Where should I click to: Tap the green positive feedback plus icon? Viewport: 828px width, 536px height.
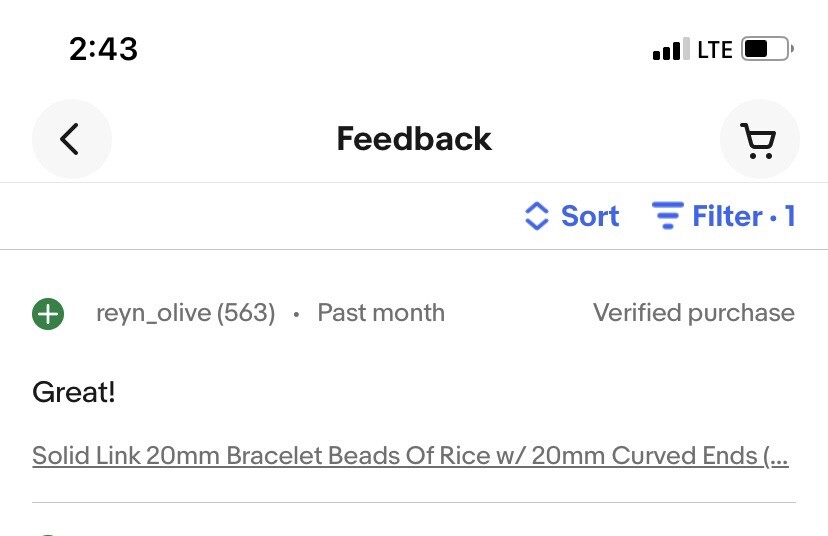click(x=48, y=314)
